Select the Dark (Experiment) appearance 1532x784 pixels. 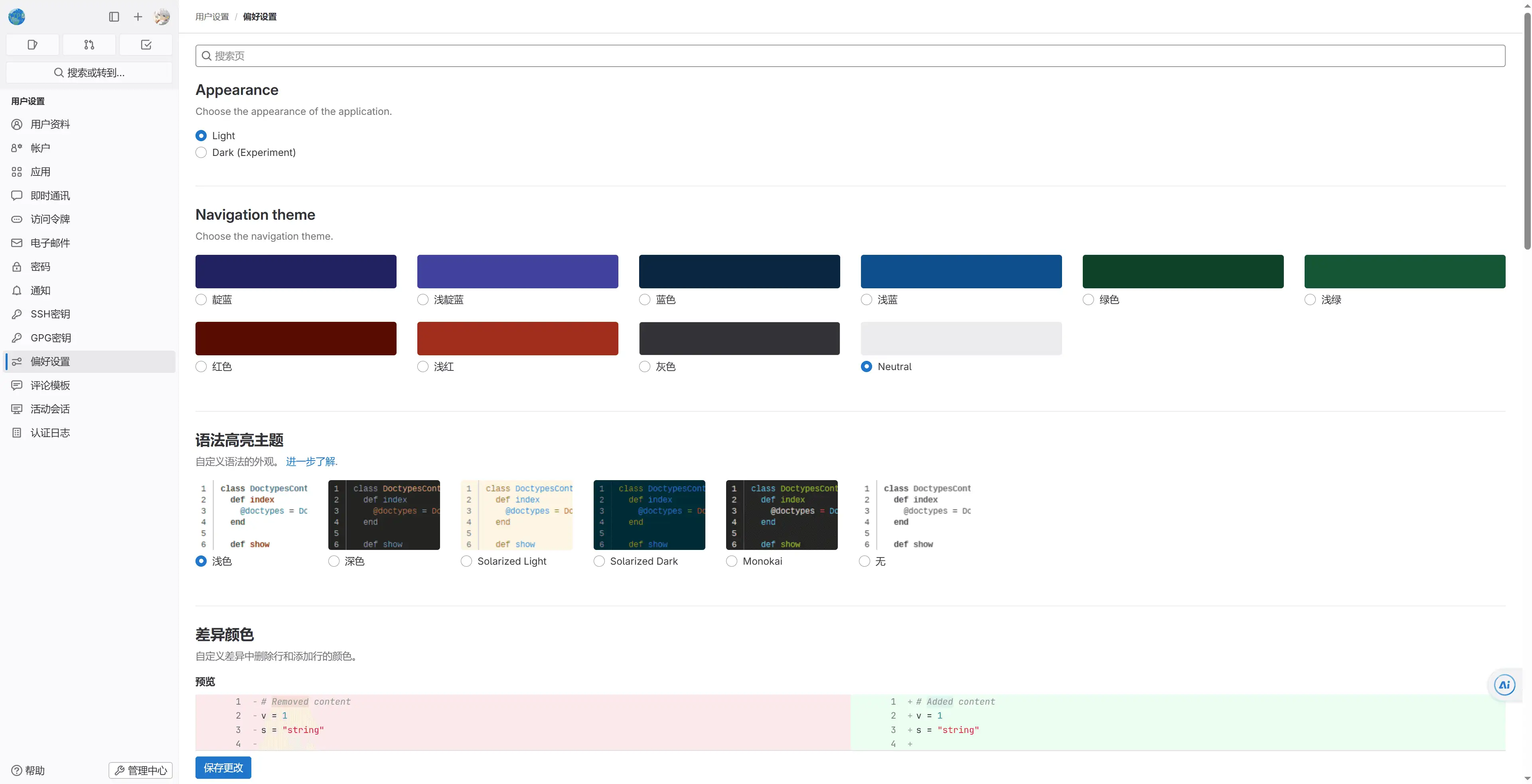[201, 153]
